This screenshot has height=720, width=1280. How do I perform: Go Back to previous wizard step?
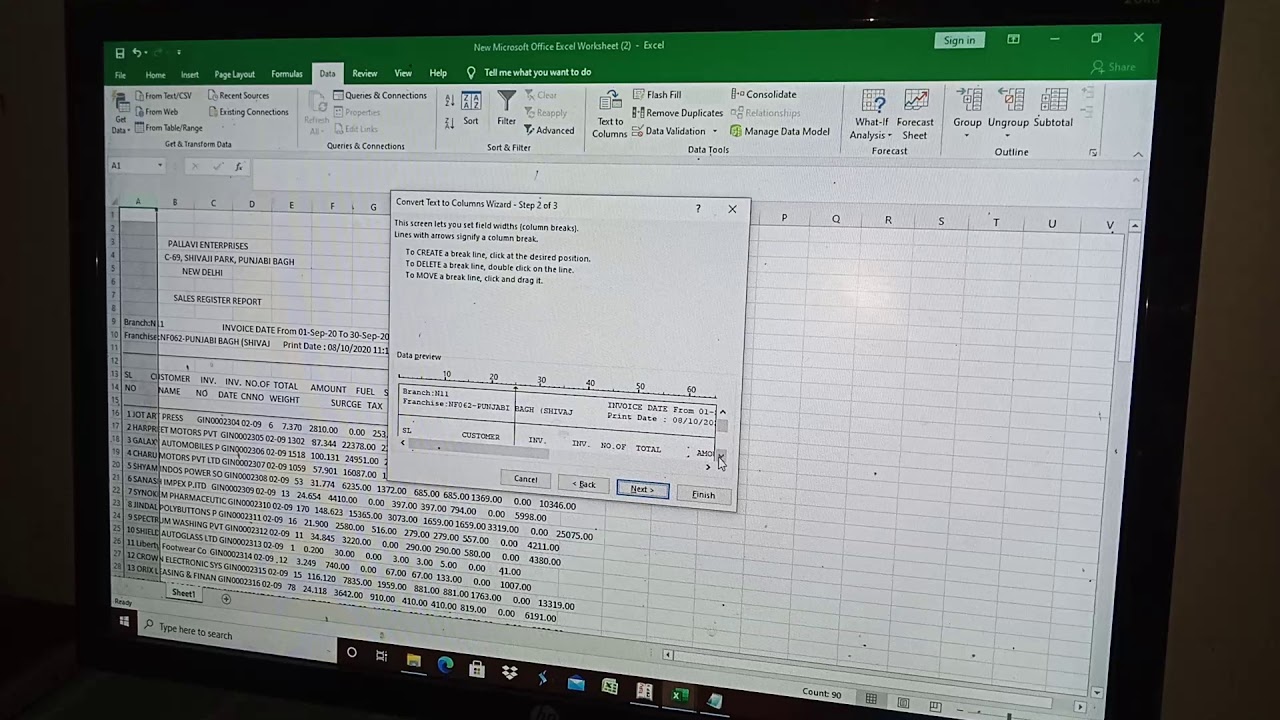[x=584, y=484]
